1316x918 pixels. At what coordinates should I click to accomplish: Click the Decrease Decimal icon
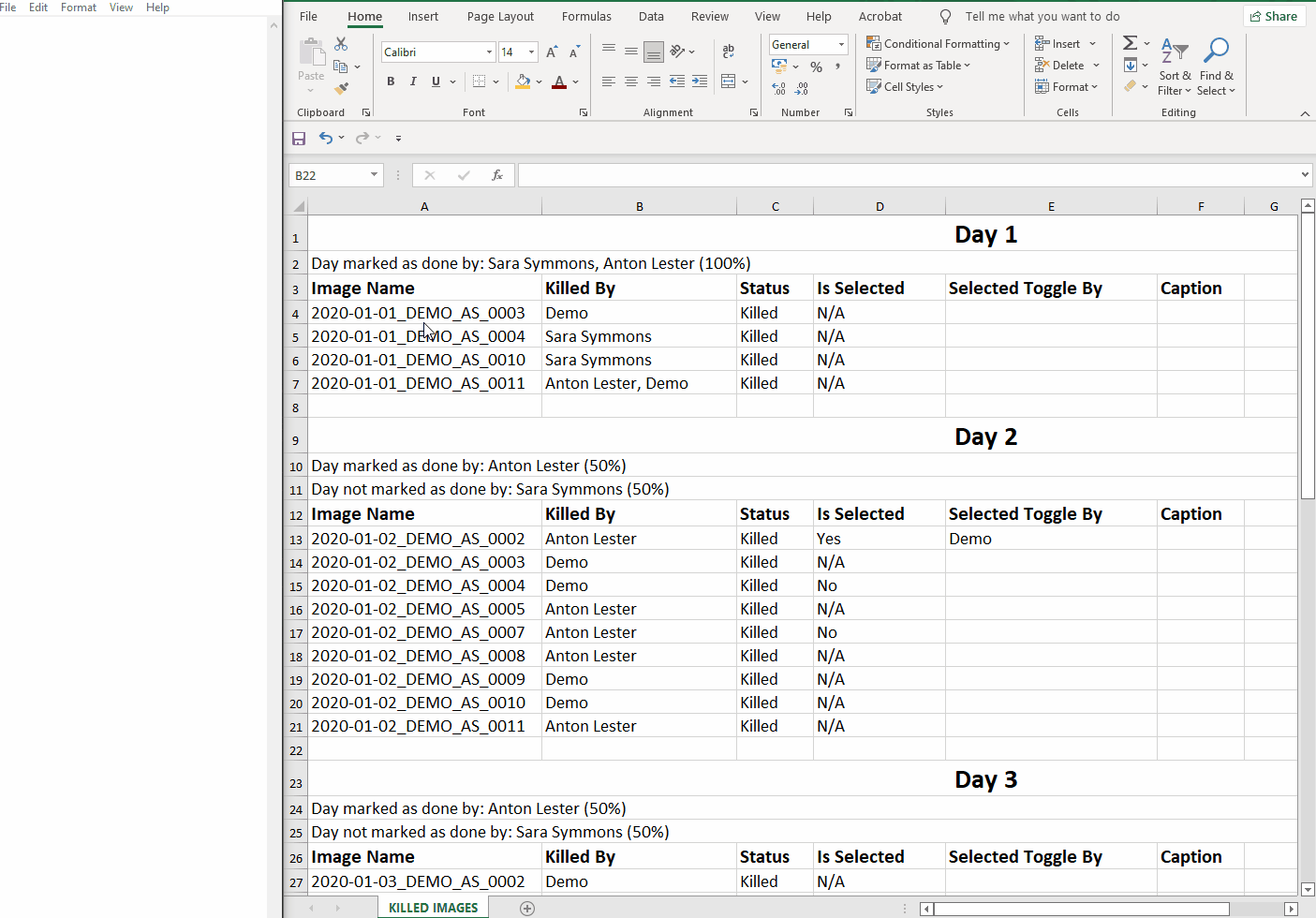802,88
